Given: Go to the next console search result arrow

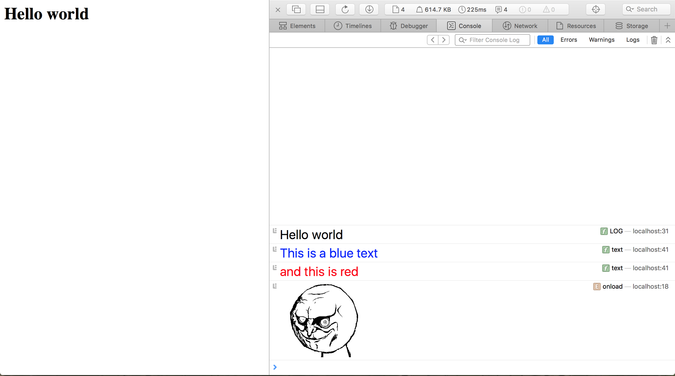Looking at the screenshot, I should click(444, 40).
